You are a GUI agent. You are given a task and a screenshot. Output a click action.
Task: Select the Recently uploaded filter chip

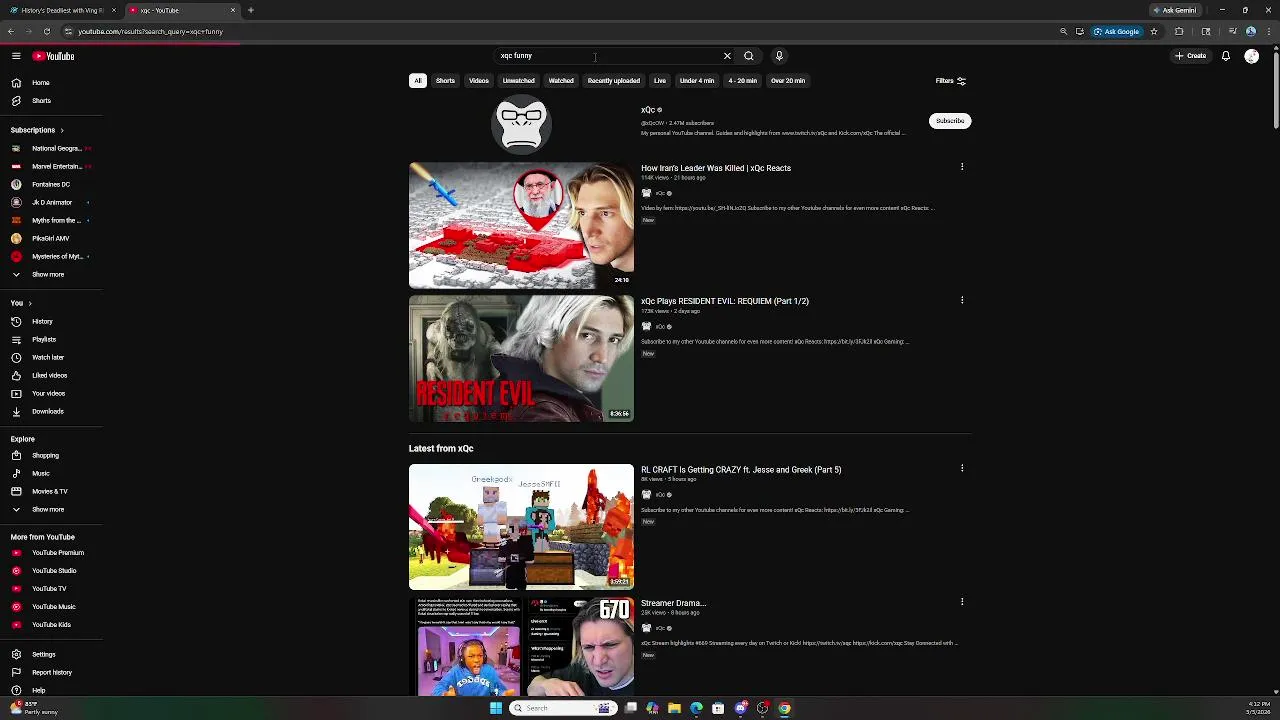coord(614,81)
